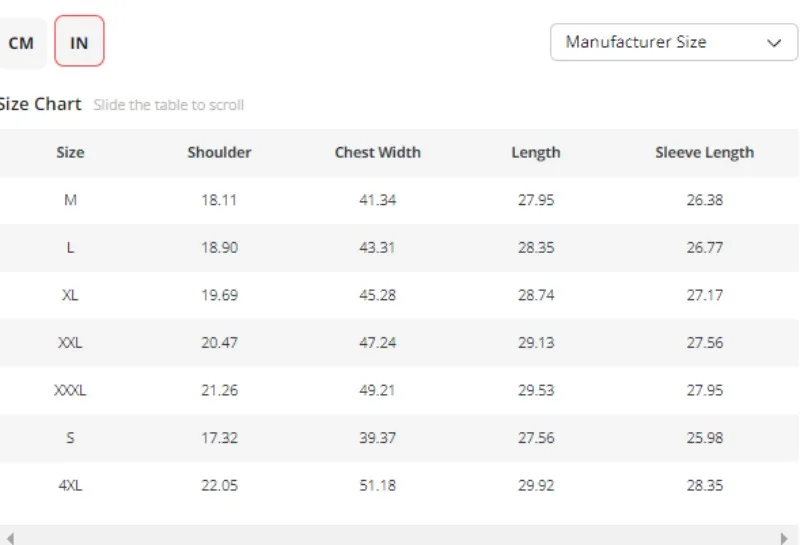Click the Shoulder column header
This screenshot has width=800, height=545.
[x=219, y=153]
